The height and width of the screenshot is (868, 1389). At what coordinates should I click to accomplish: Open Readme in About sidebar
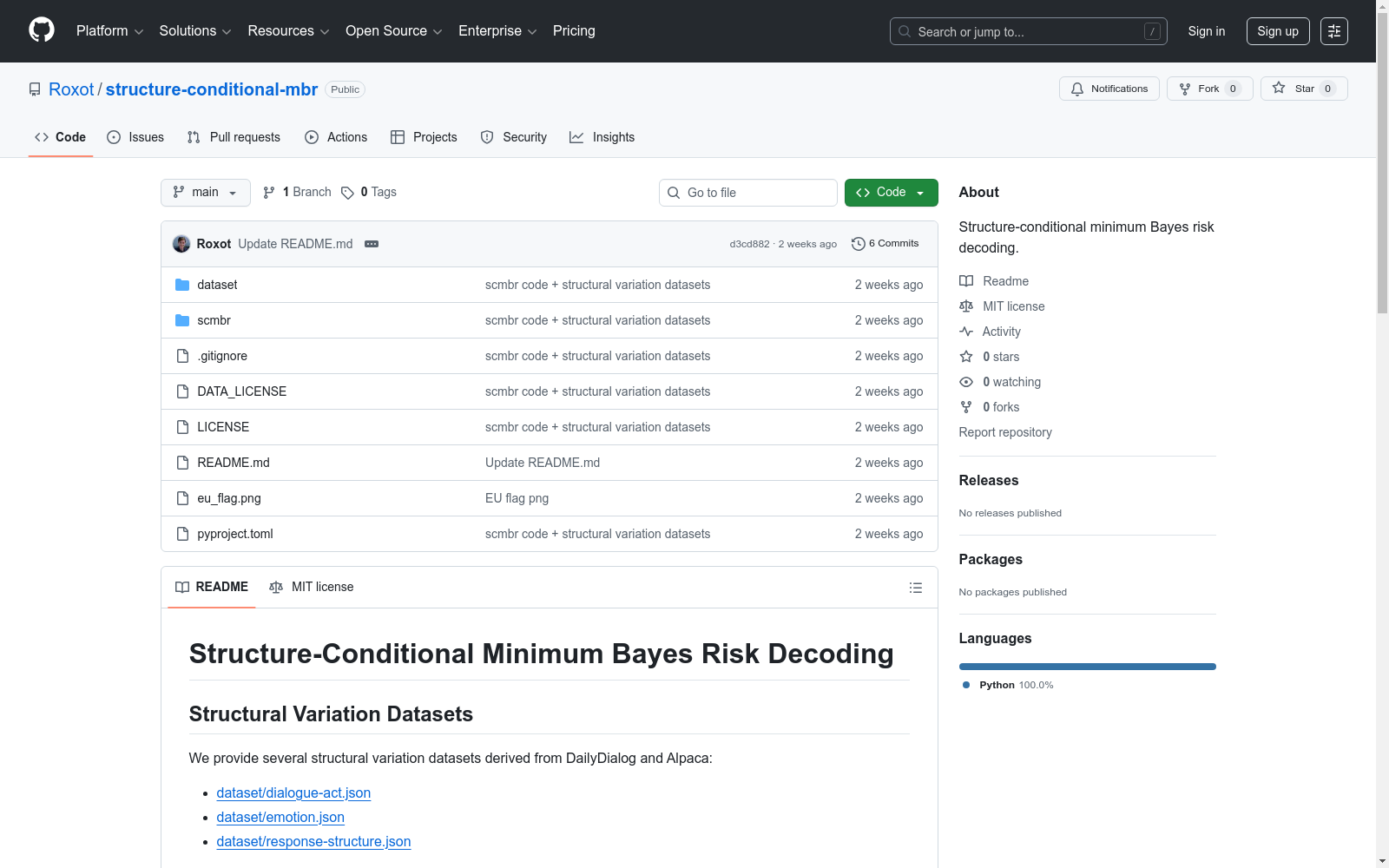pos(994,281)
